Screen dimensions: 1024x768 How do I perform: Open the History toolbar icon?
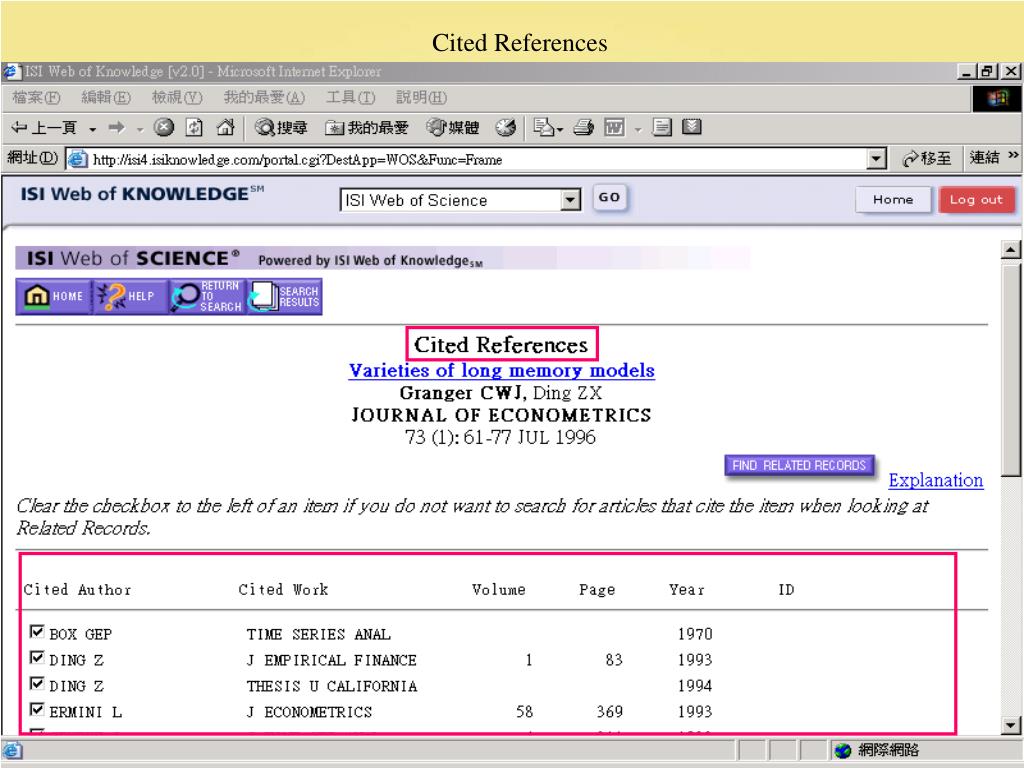[505, 127]
